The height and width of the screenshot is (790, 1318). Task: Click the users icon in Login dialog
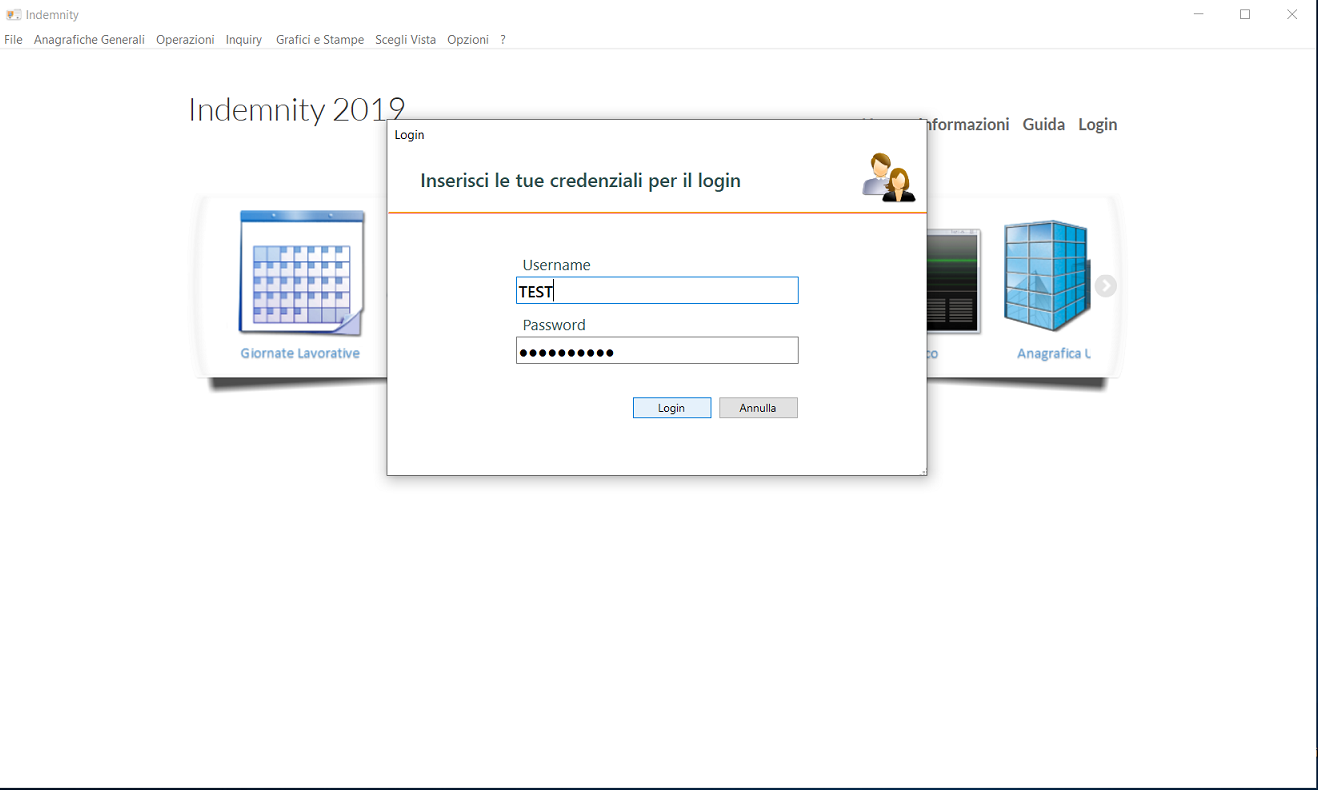pos(888,177)
